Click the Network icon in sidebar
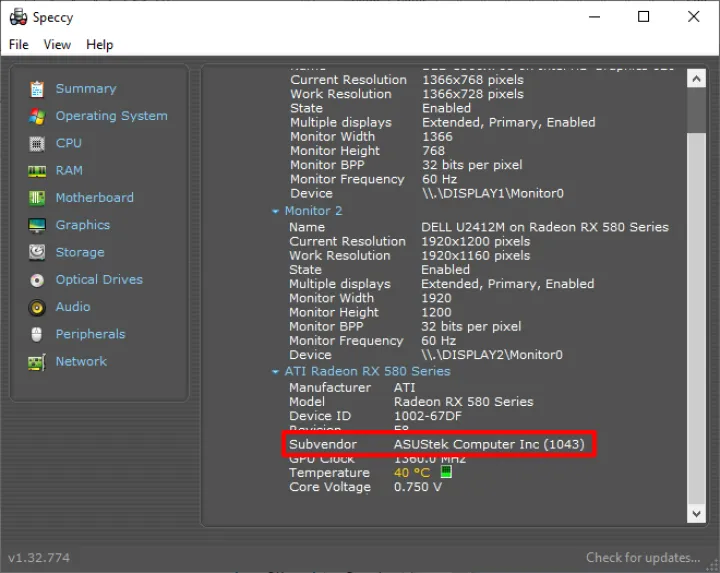The image size is (720, 573). 37,362
